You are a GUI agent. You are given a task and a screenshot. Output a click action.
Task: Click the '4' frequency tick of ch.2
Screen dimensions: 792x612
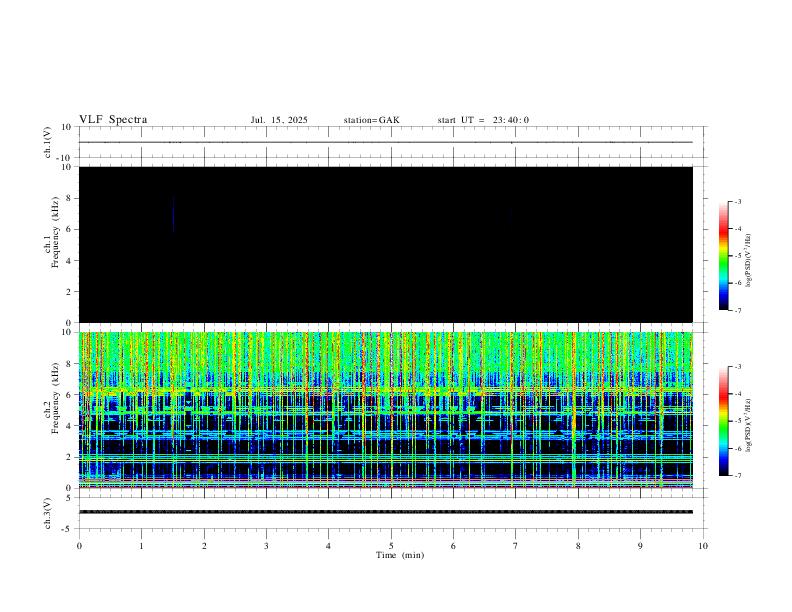click(69, 426)
